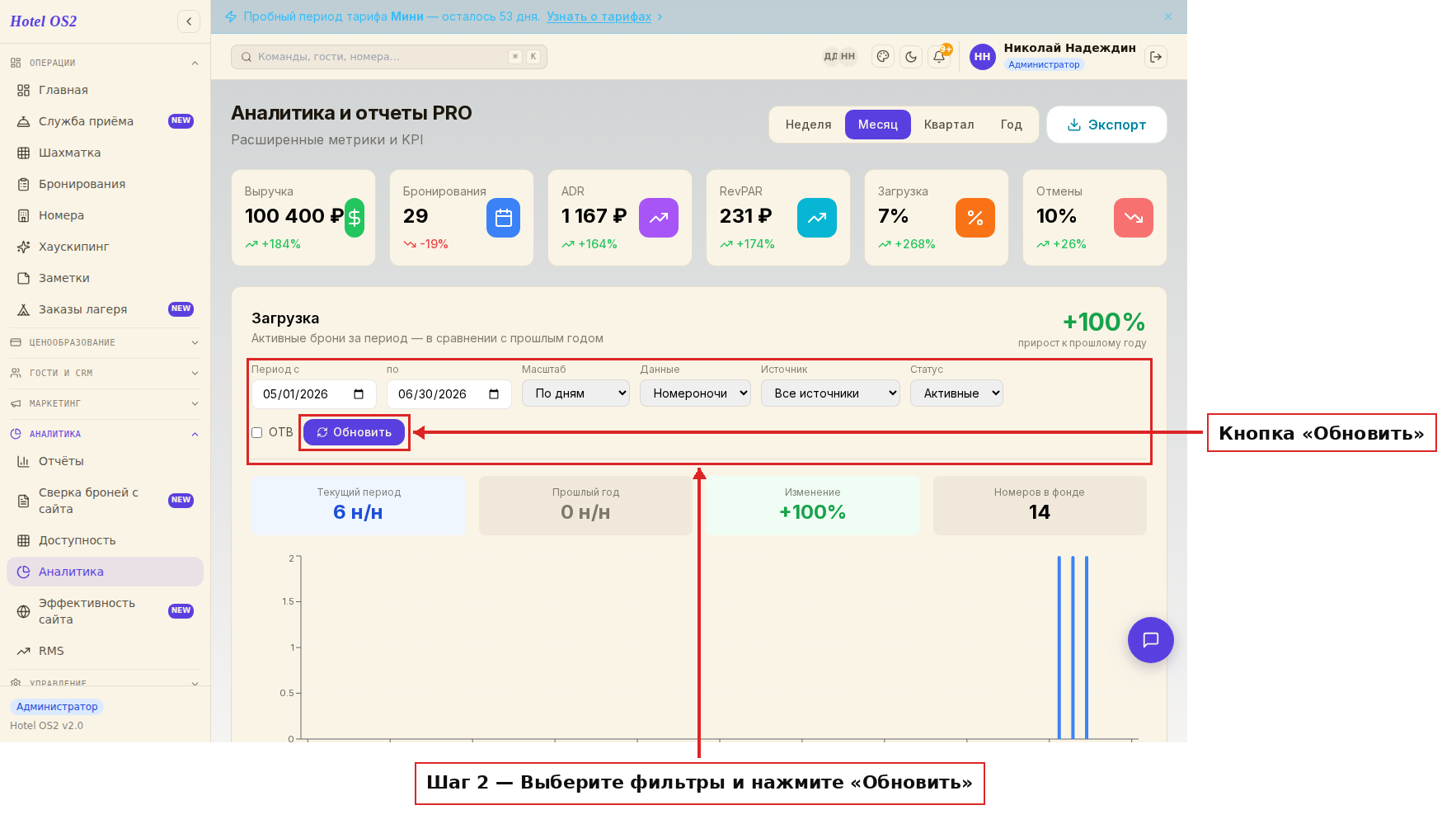Open the Источник dropdown
This screenshot has height=824, width=1456.
[x=830, y=393]
